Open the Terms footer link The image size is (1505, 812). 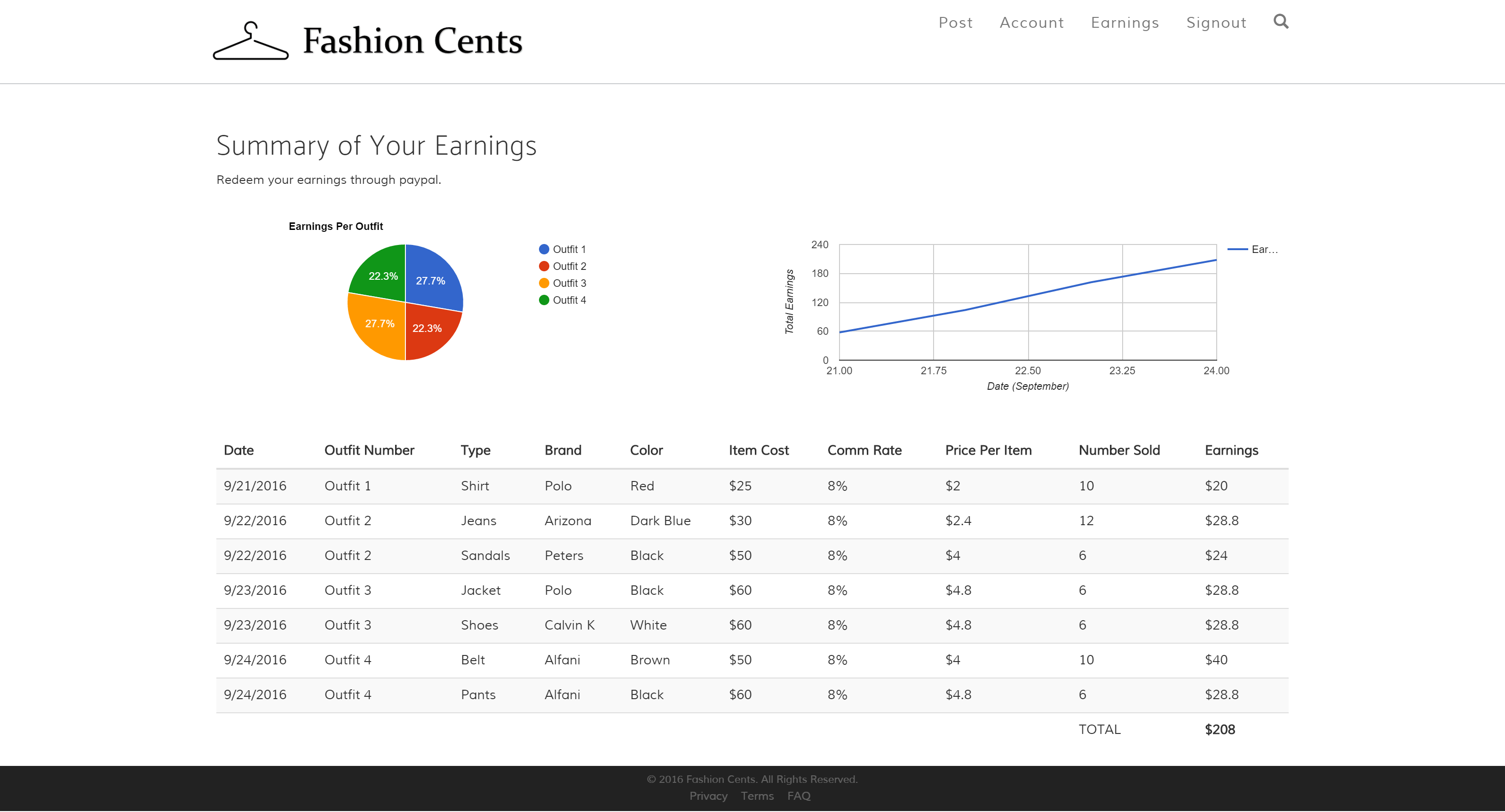click(757, 796)
